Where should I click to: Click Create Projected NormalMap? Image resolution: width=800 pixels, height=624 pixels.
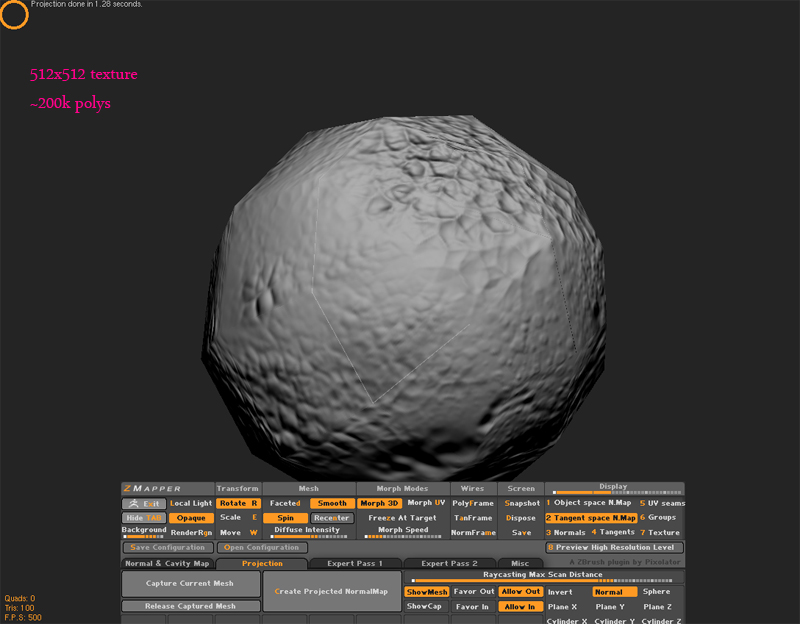(331, 592)
